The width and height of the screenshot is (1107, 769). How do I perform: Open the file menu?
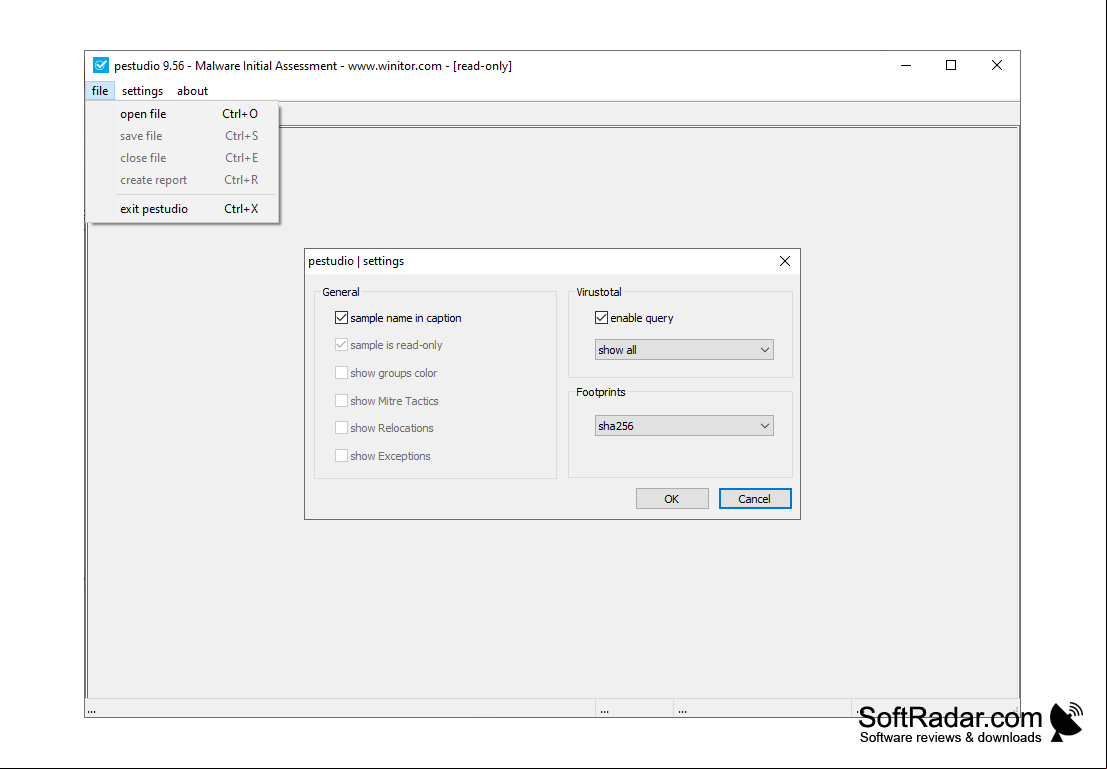100,90
